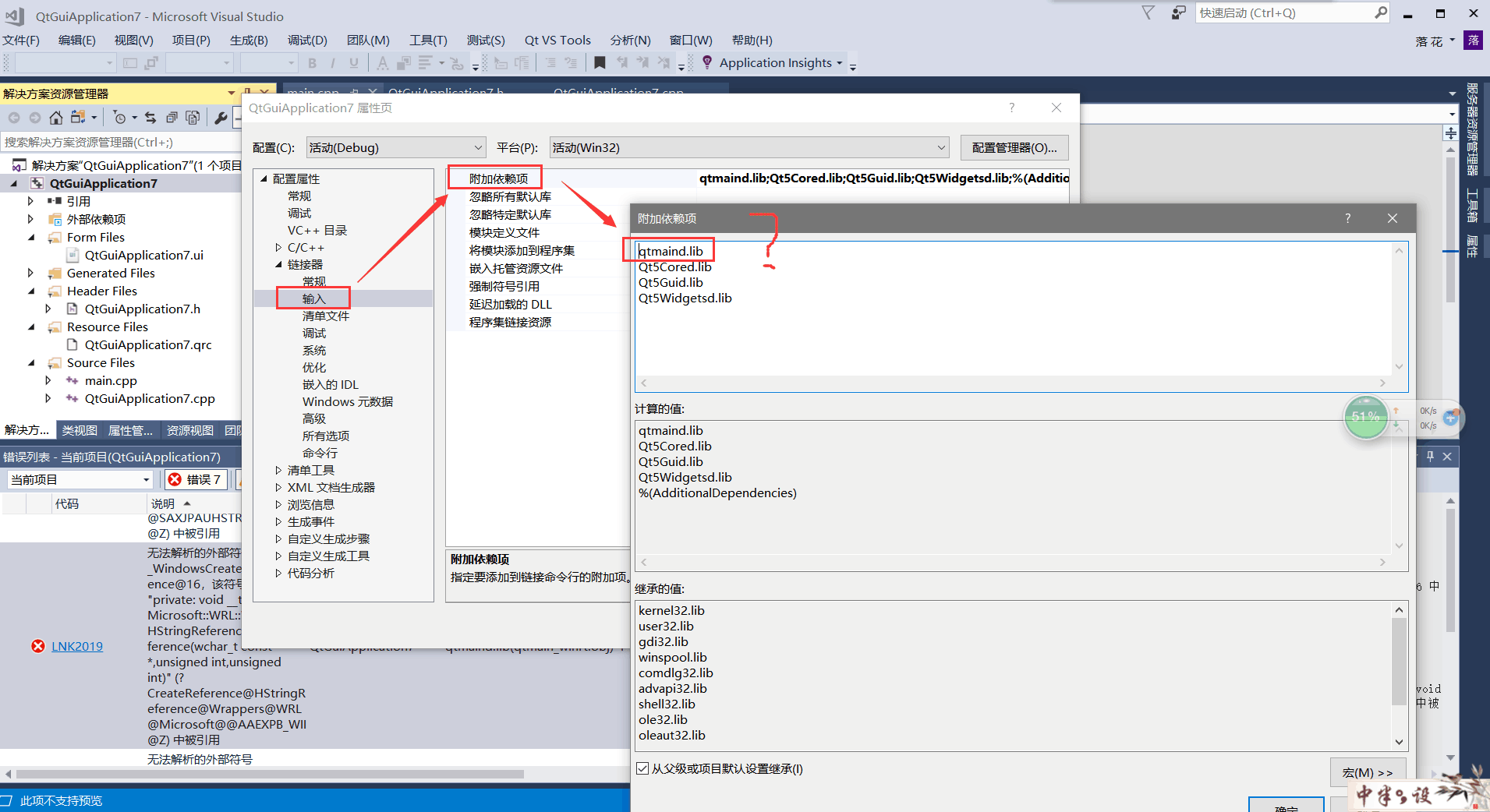1490x812 pixels.
Task: Click the solution/folder view switch icon
Action: (x=77, y=118)
